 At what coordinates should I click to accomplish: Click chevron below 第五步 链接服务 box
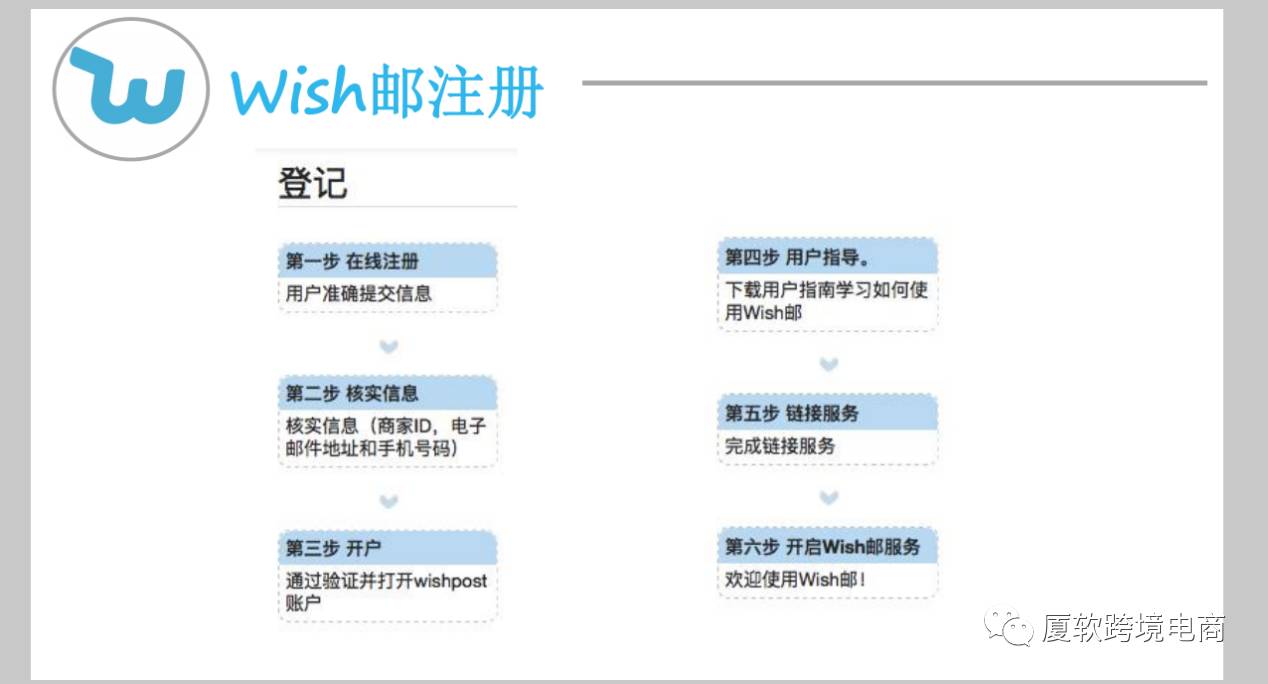[828, 497]
